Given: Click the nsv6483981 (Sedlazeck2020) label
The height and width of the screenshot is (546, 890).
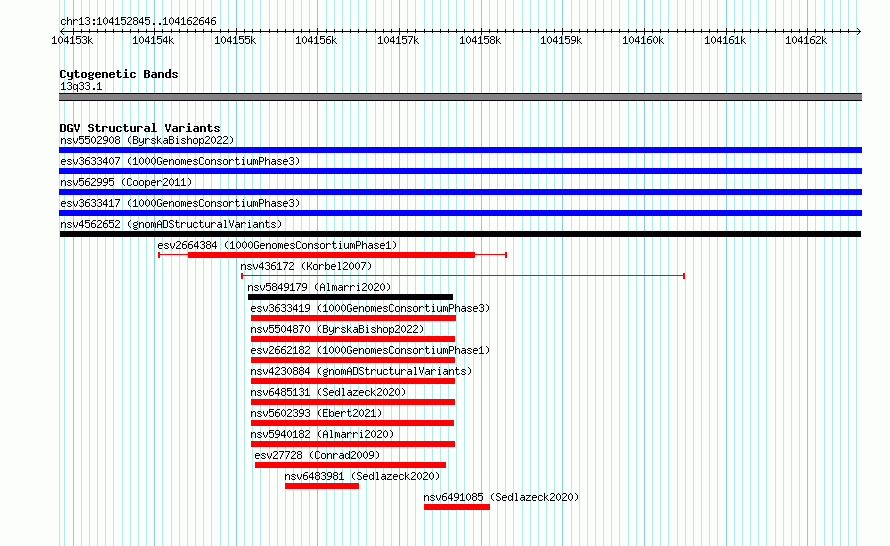Looking at the screenshot, I should 362,476.
